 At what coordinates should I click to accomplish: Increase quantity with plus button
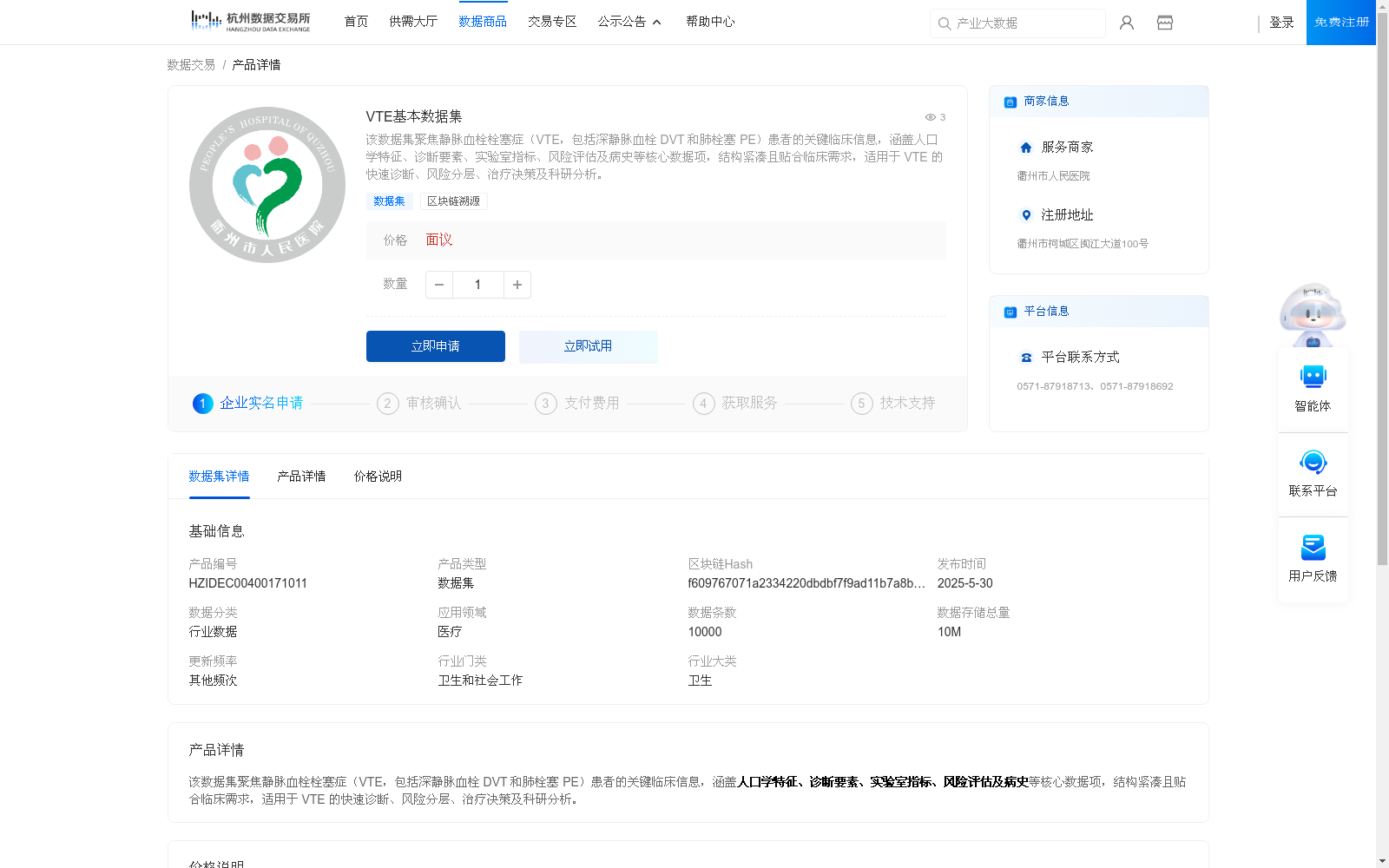pyautogui.click(x=517, y=285)
